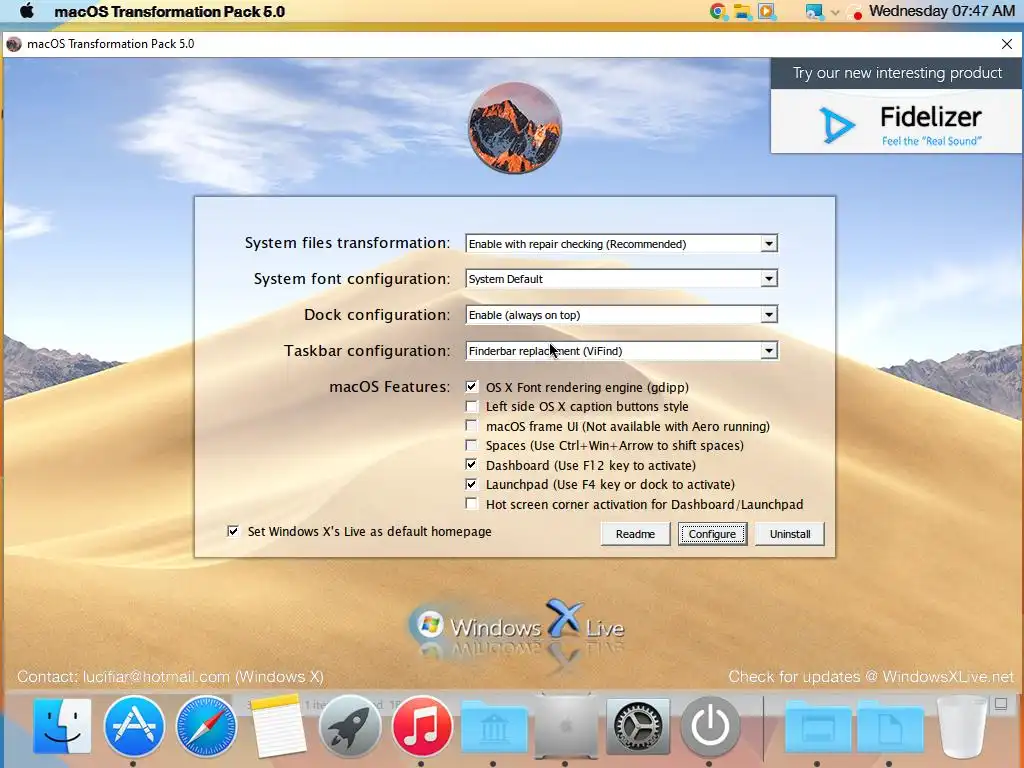Click title bar app icon
This screenshot has width=1024, height=768.
[14, 44]
